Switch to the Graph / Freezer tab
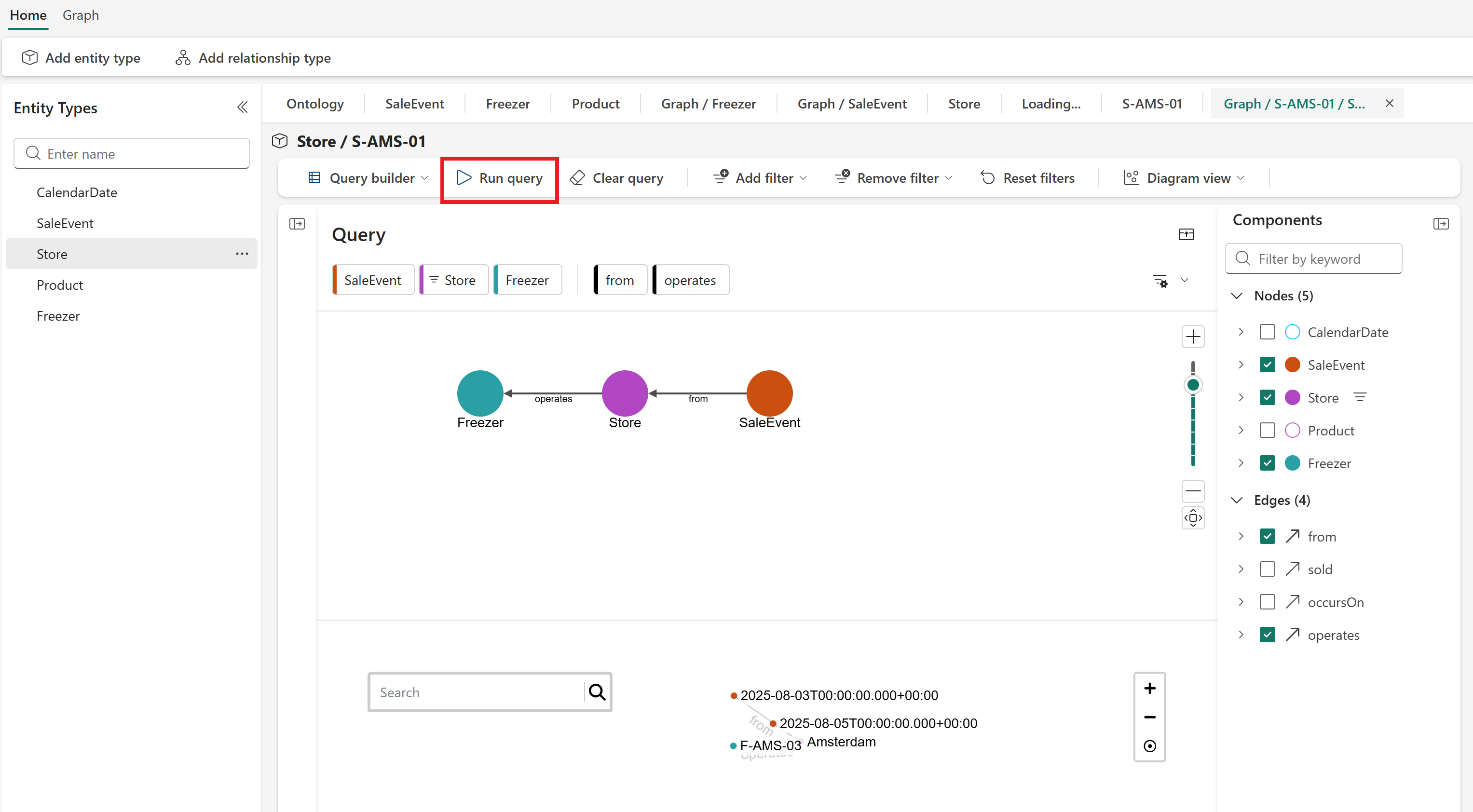1473x812 pixels. click(708, 104)
